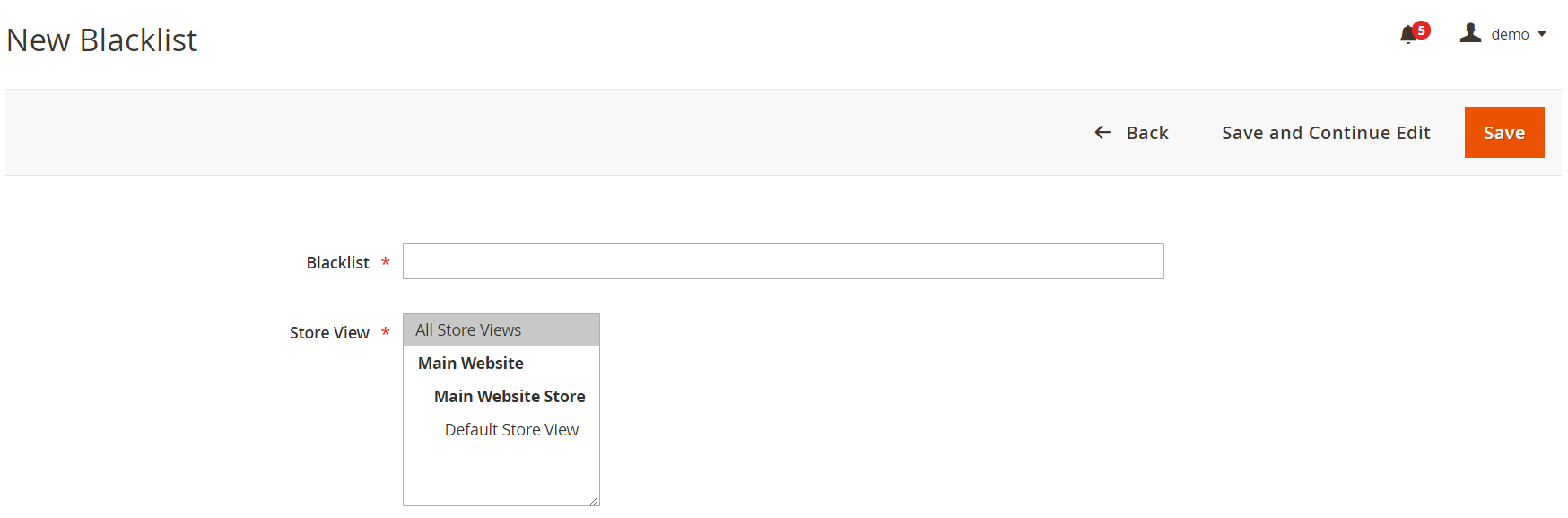Go back using the Back button
1568x518 pixels.
[1131, 133]
